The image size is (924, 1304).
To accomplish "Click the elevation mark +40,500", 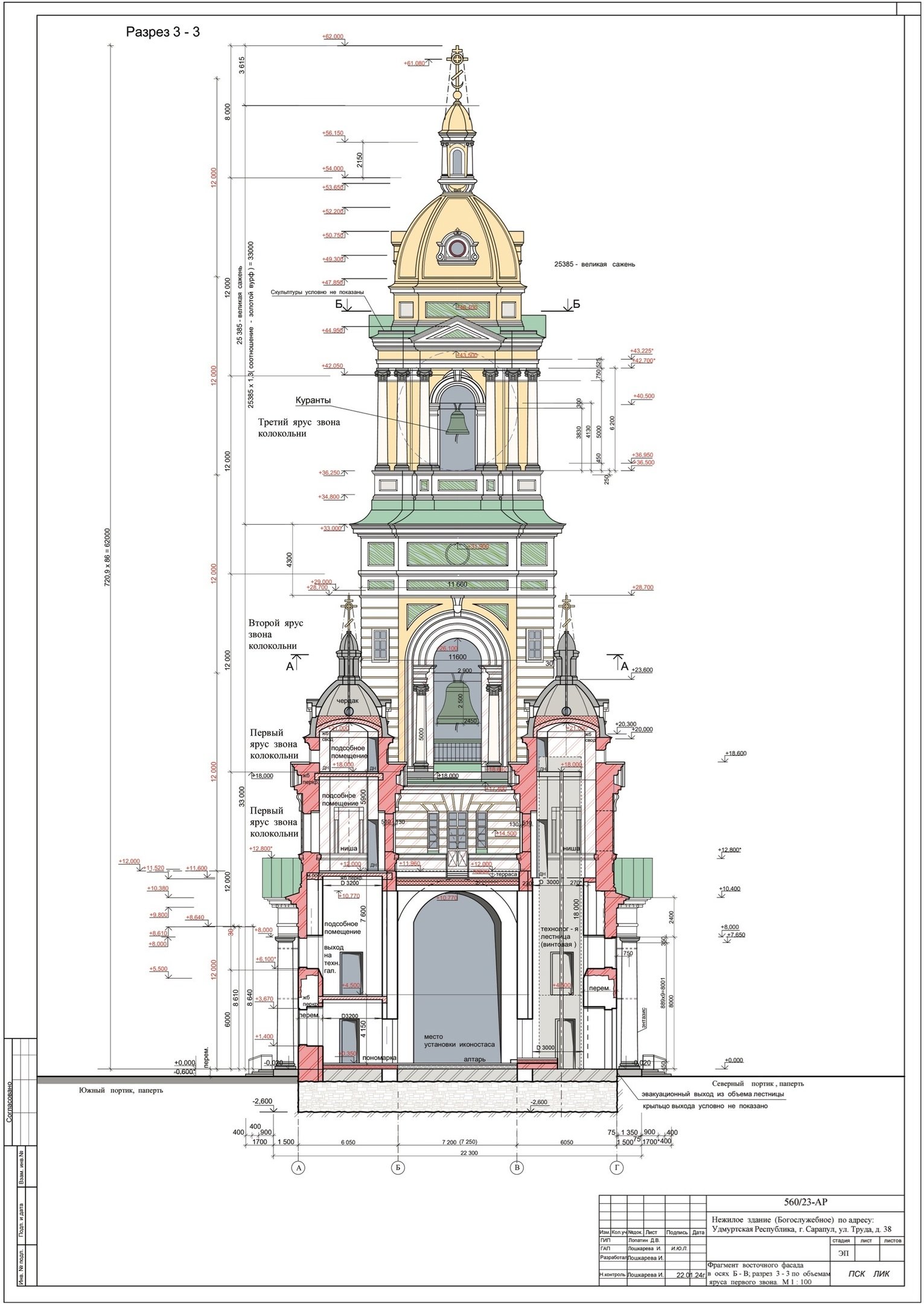I will [643, 396].
